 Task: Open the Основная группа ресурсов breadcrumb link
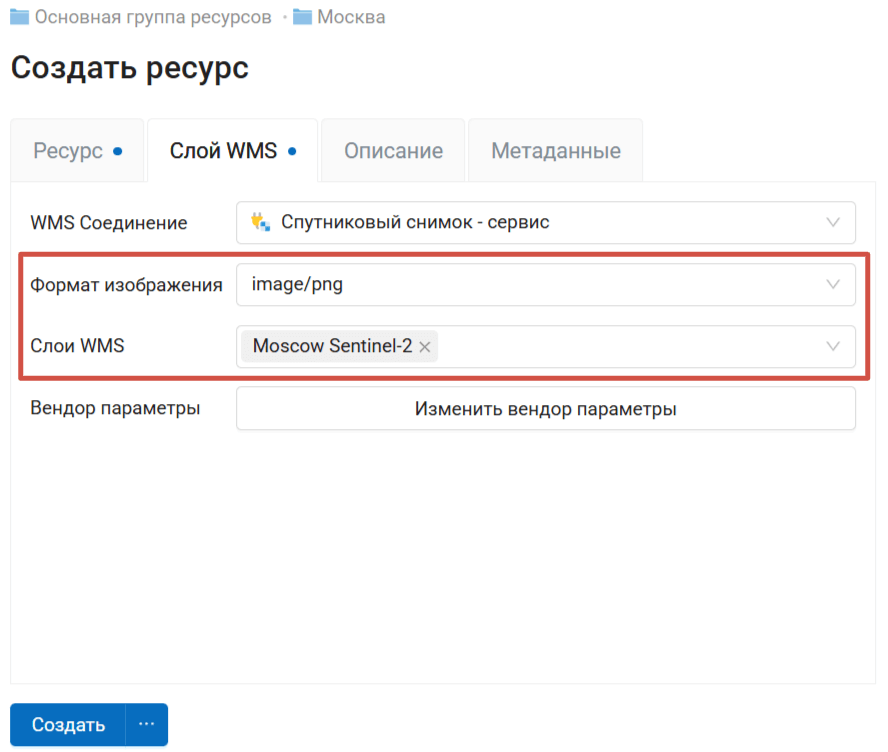(153, 17)
